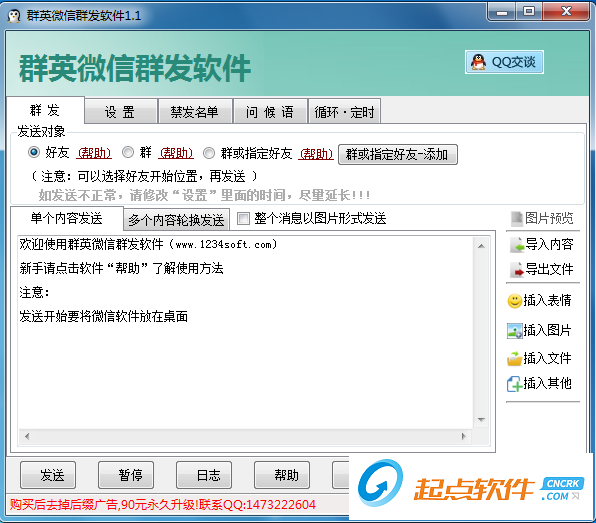Open the 禁发名单 tab

point(195,112)
